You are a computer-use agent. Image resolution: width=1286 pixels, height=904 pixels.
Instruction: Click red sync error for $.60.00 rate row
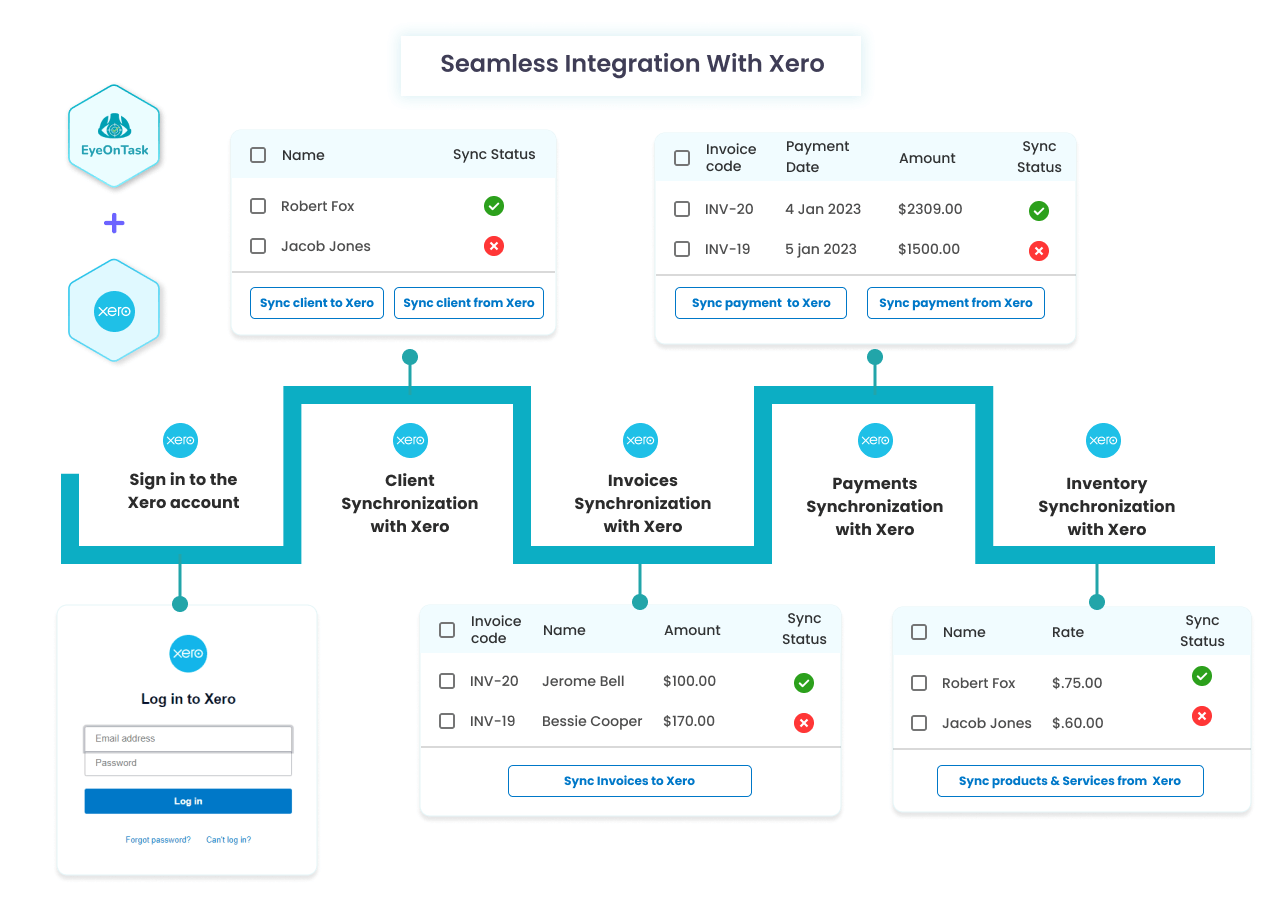pyautogui.click(x=1202, y=716)
